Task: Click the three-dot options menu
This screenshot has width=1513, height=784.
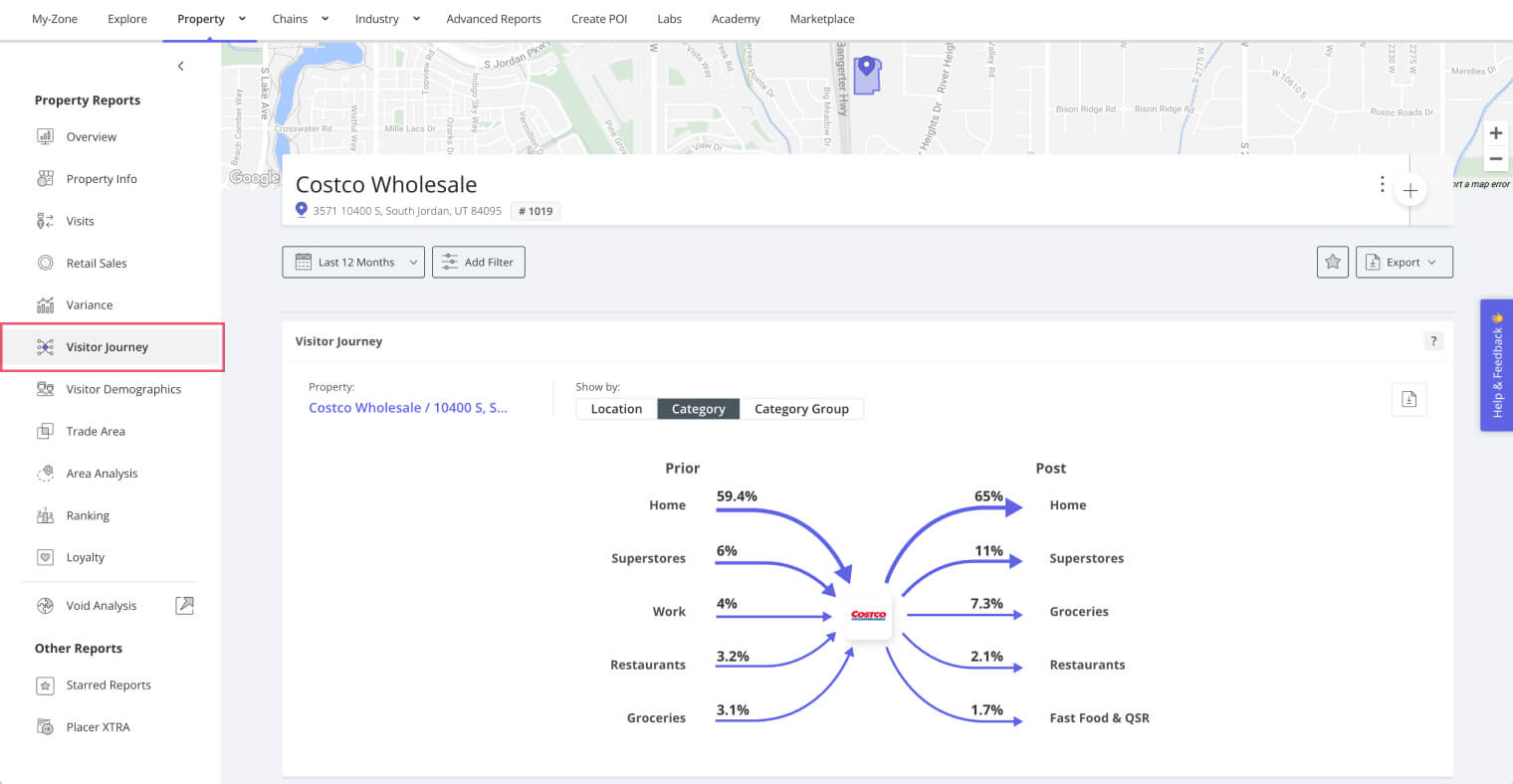Action: (x=1382, y=184)
